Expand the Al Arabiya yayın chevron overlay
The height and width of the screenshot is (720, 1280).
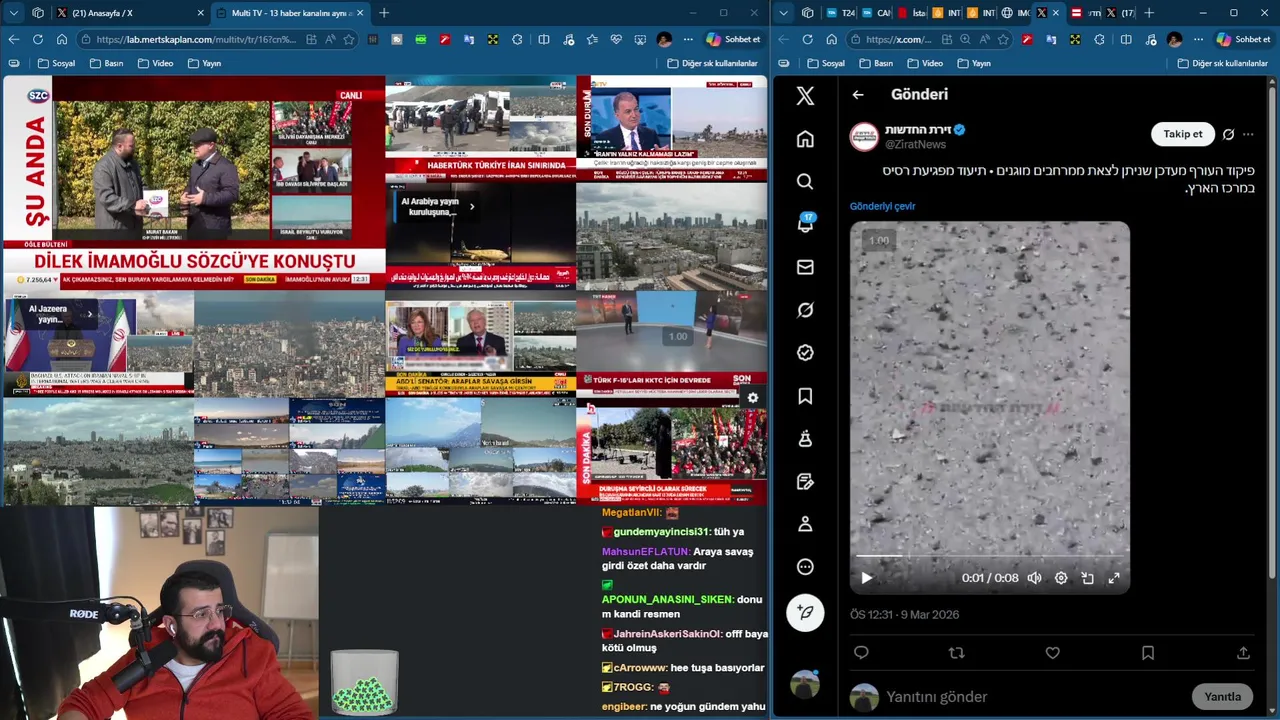tap(471, 207)
